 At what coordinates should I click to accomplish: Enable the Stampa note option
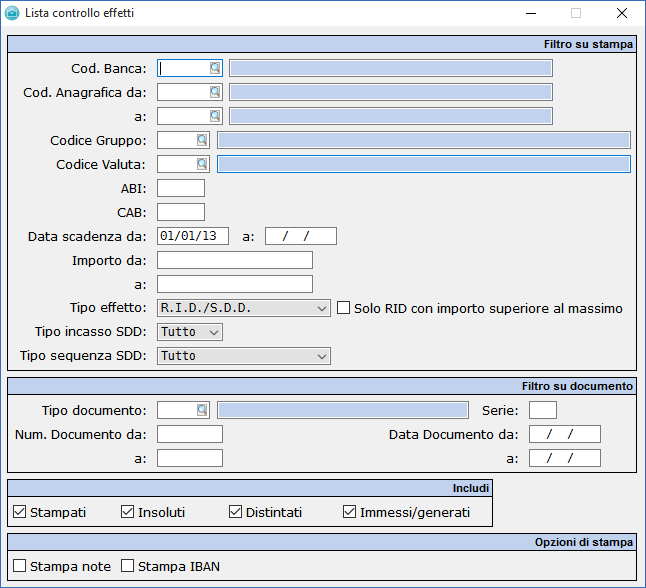pyautogui.click(x=19, y=566)
